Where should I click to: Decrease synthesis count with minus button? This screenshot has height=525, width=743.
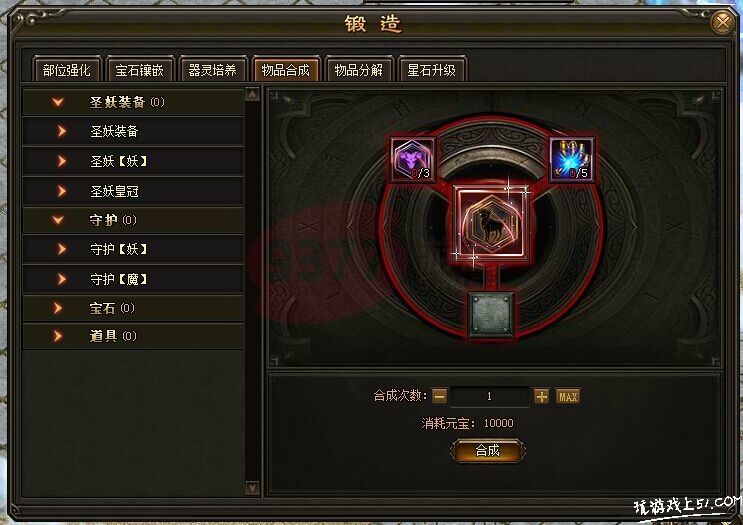(439, 396)
